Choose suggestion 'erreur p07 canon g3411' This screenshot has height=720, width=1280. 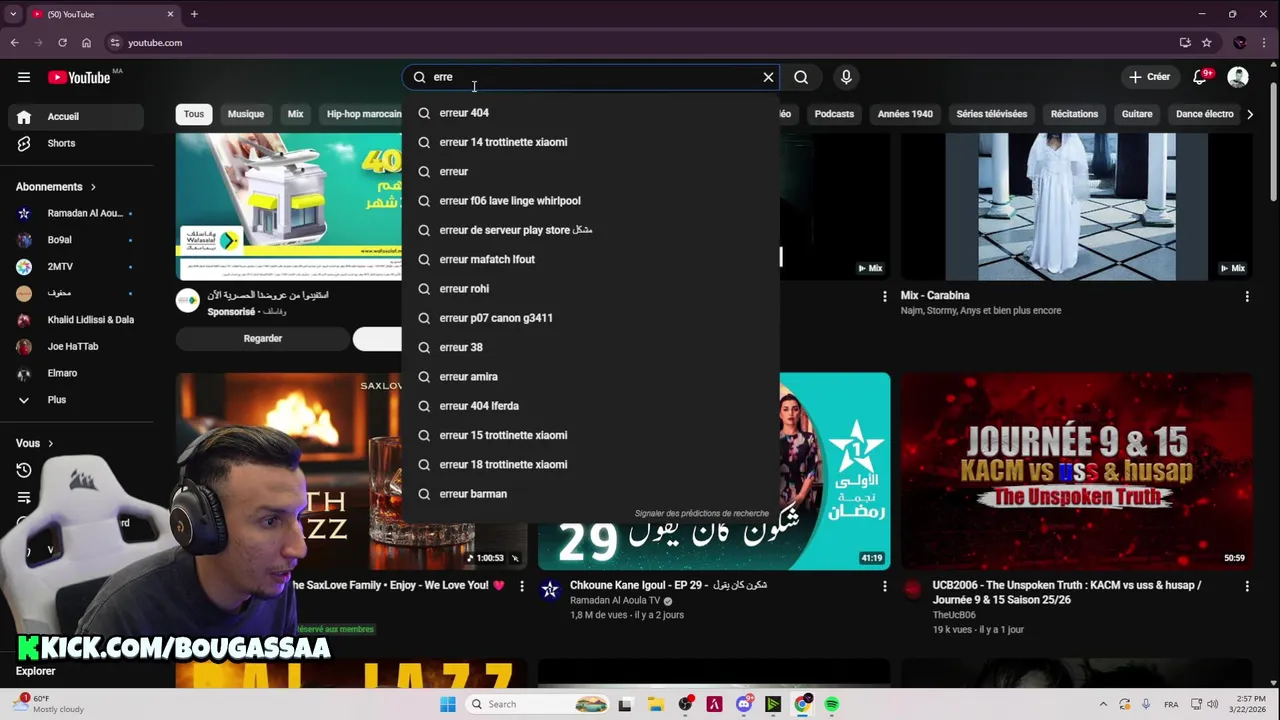[590, 318]
